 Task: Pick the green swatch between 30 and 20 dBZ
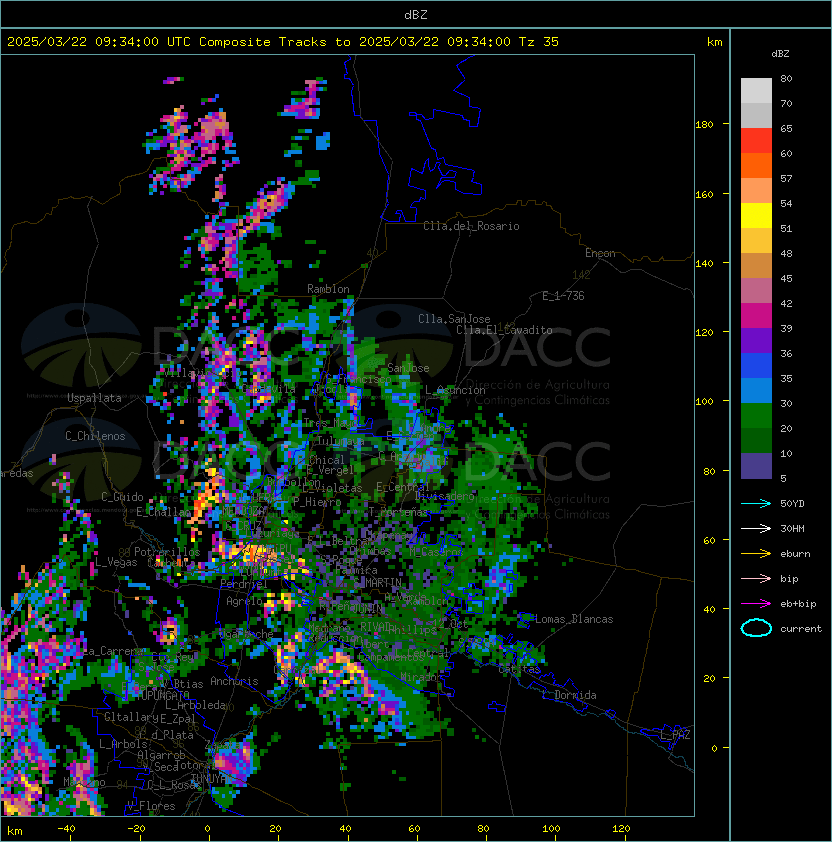tap(756, 415)
